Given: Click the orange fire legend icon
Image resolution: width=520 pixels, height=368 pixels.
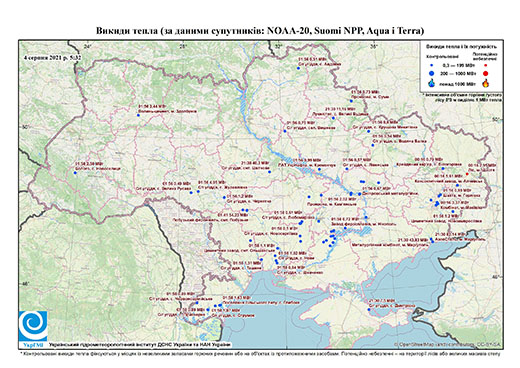Looking at the screenshot, I should coord(485,83).
